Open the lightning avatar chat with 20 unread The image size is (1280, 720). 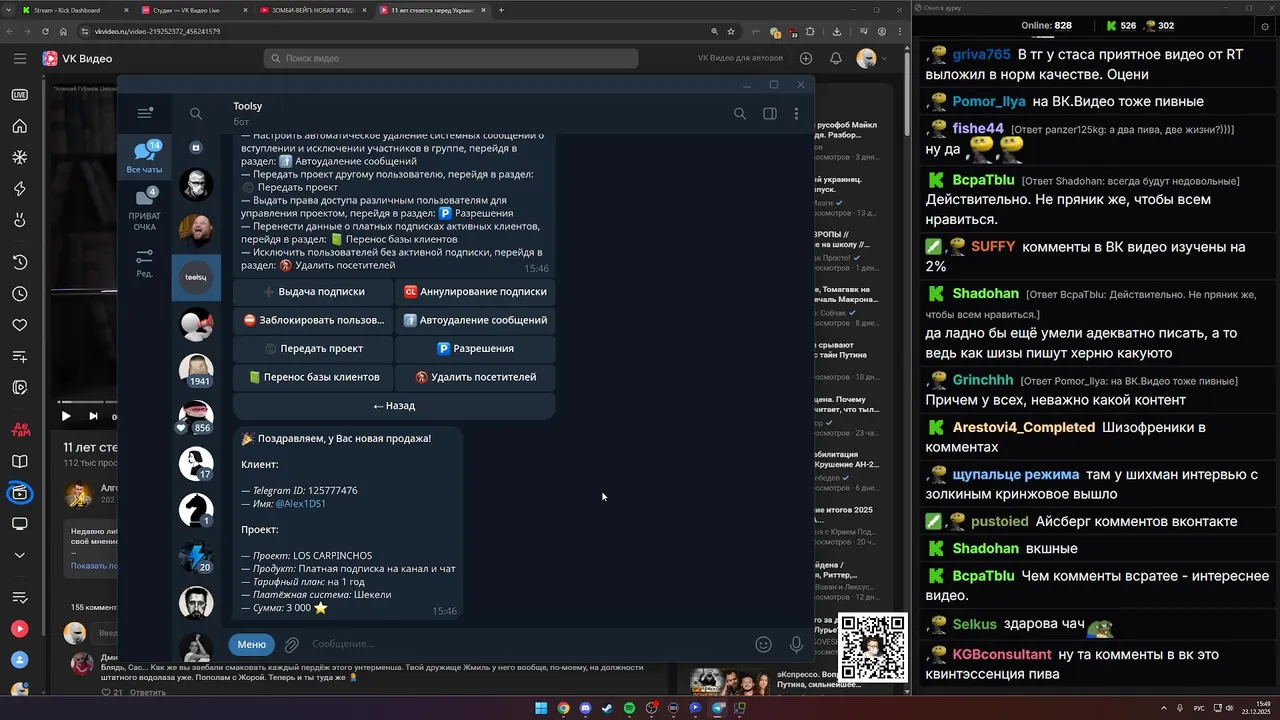coord(196,557)
